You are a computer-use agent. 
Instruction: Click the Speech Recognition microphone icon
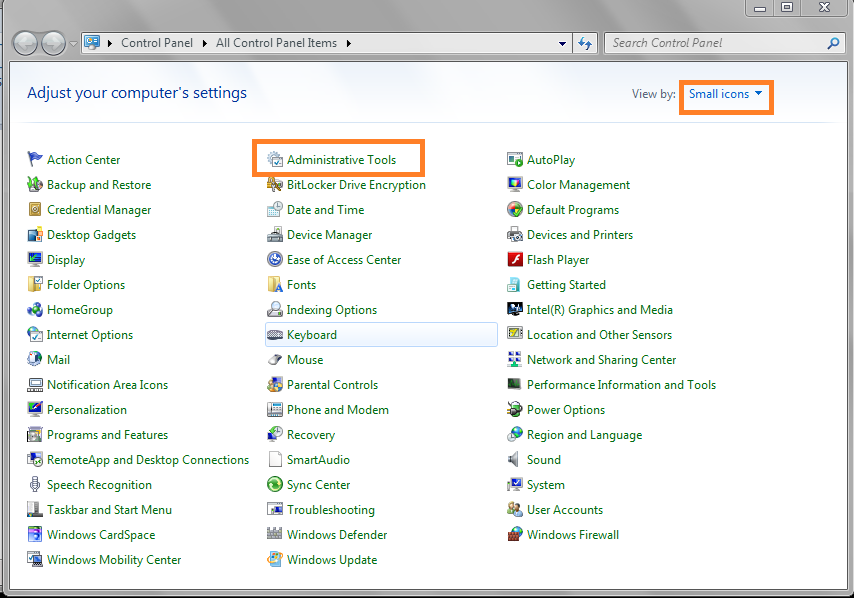point(35,484)
